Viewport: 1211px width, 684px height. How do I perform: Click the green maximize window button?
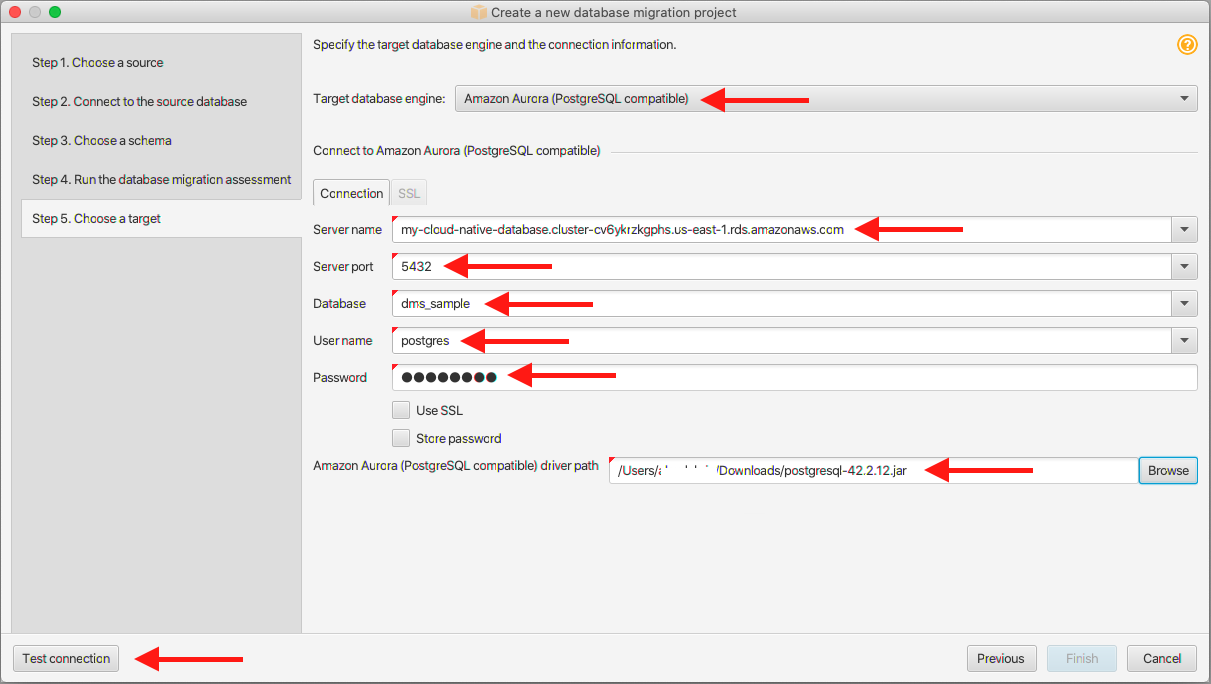(x=55, y=12)
